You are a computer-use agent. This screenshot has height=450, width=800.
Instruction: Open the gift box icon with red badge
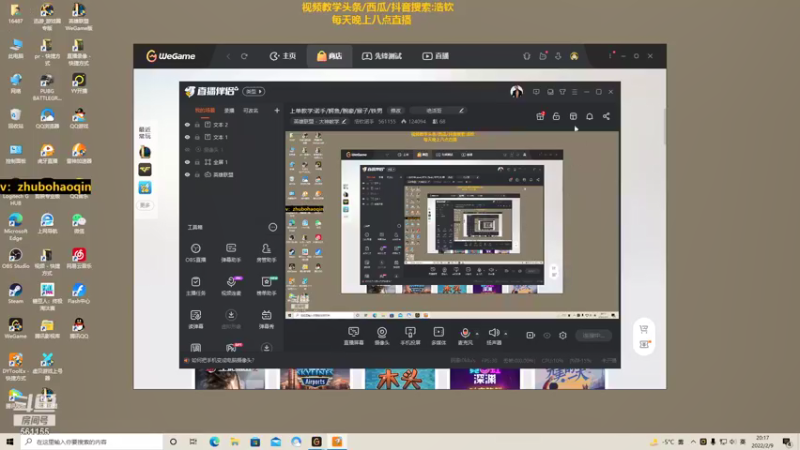540,116
